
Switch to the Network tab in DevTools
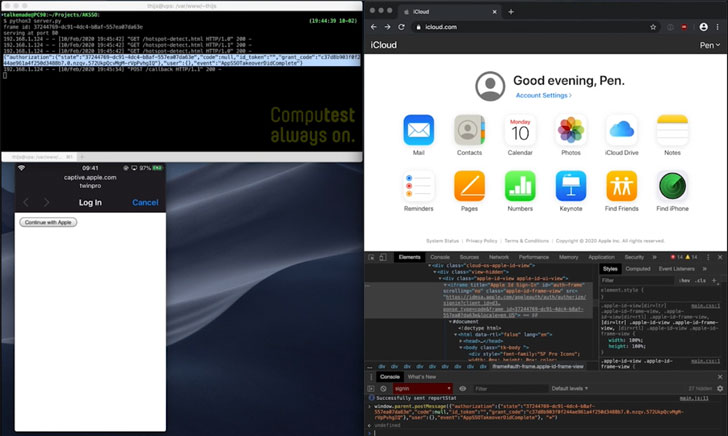498,257
